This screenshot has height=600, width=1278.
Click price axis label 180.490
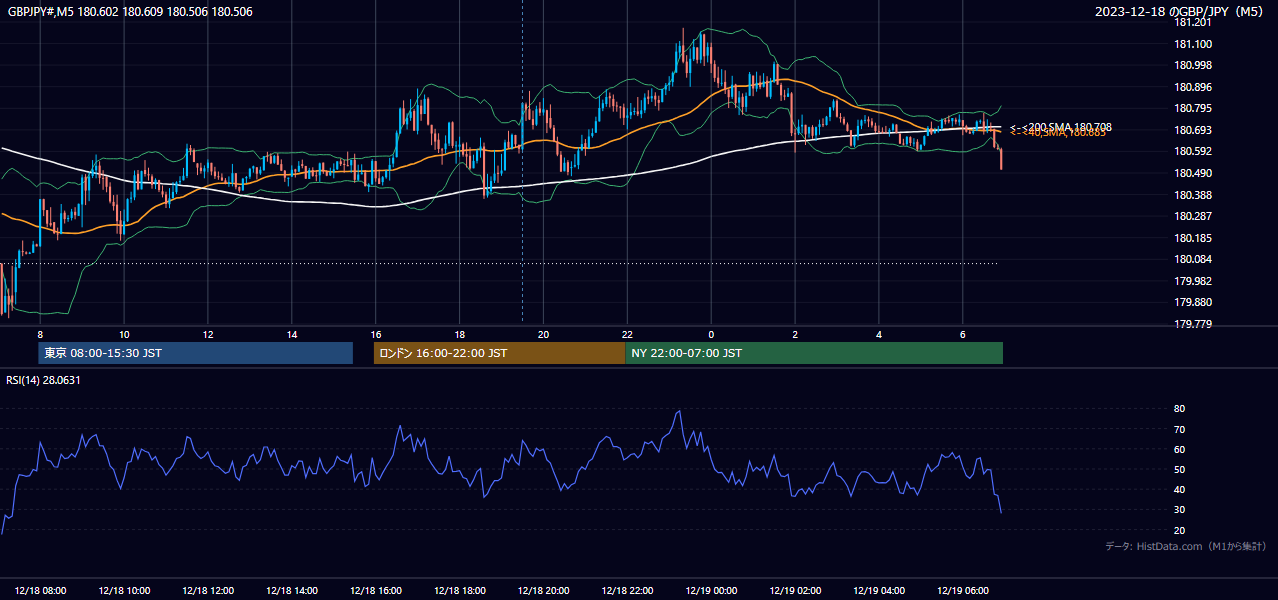[x=1193, y=173]
